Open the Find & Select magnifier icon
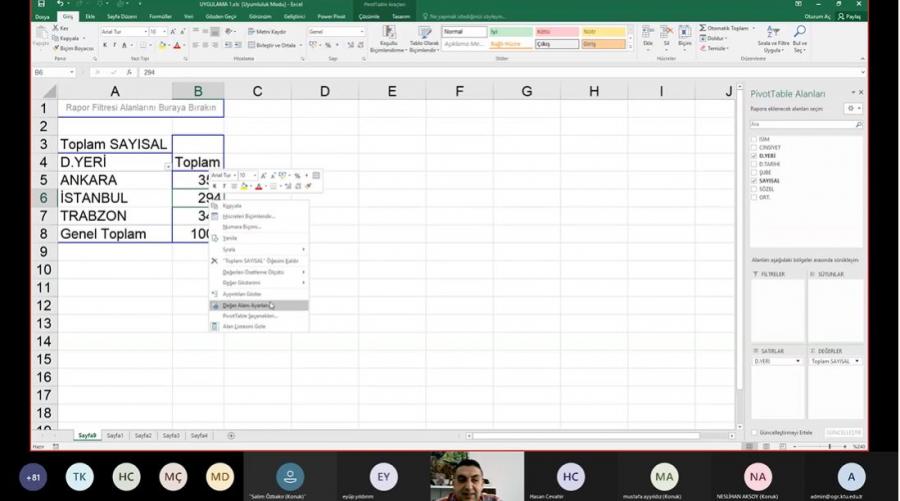 pyautogui.click(x=799, y=33)
